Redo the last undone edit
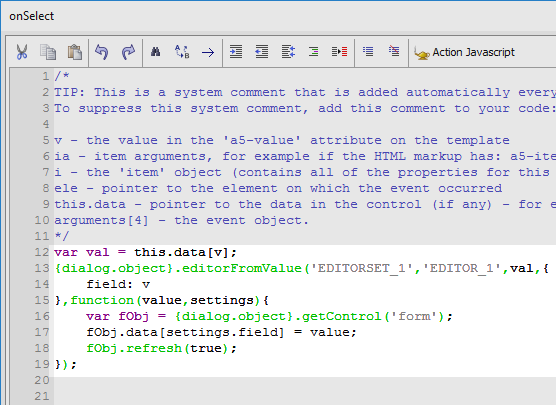 128,52
